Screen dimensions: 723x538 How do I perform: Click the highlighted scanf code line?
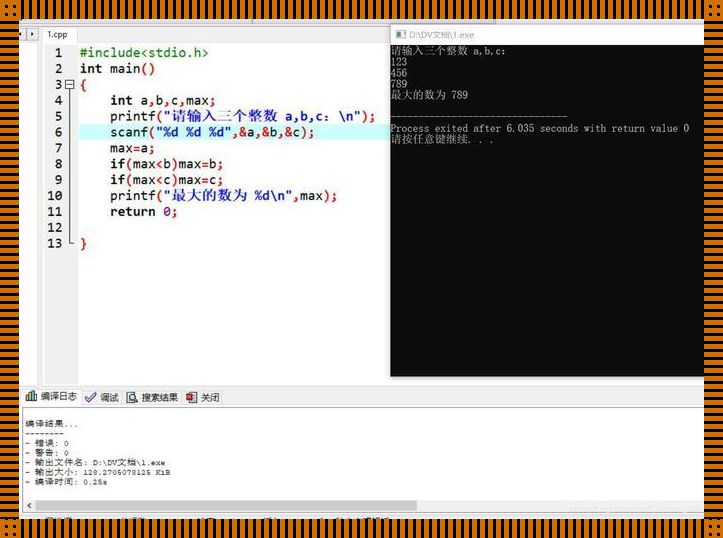click(x=212, y=132)
